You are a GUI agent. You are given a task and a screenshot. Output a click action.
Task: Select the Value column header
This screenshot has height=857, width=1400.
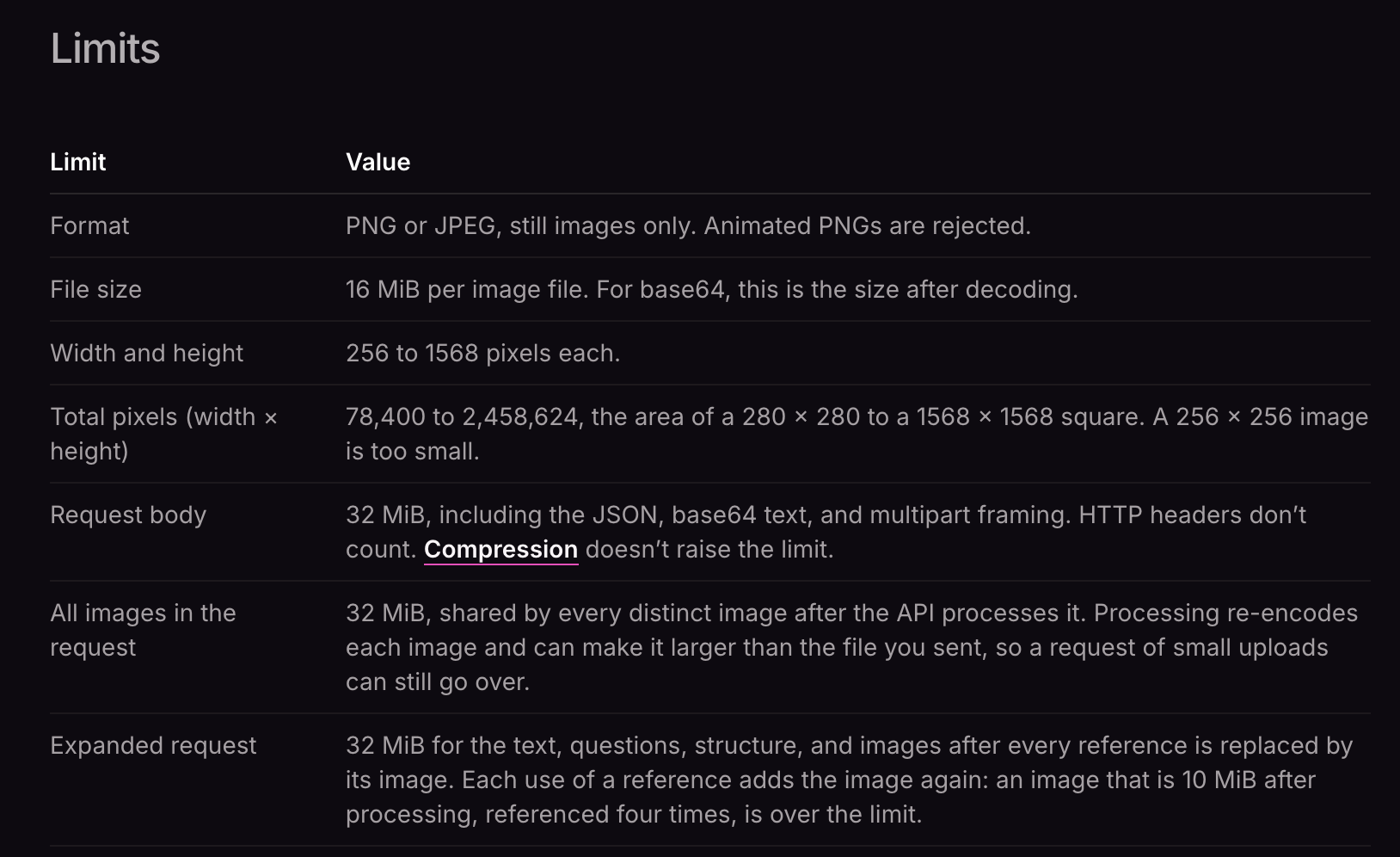pos(378,162)
